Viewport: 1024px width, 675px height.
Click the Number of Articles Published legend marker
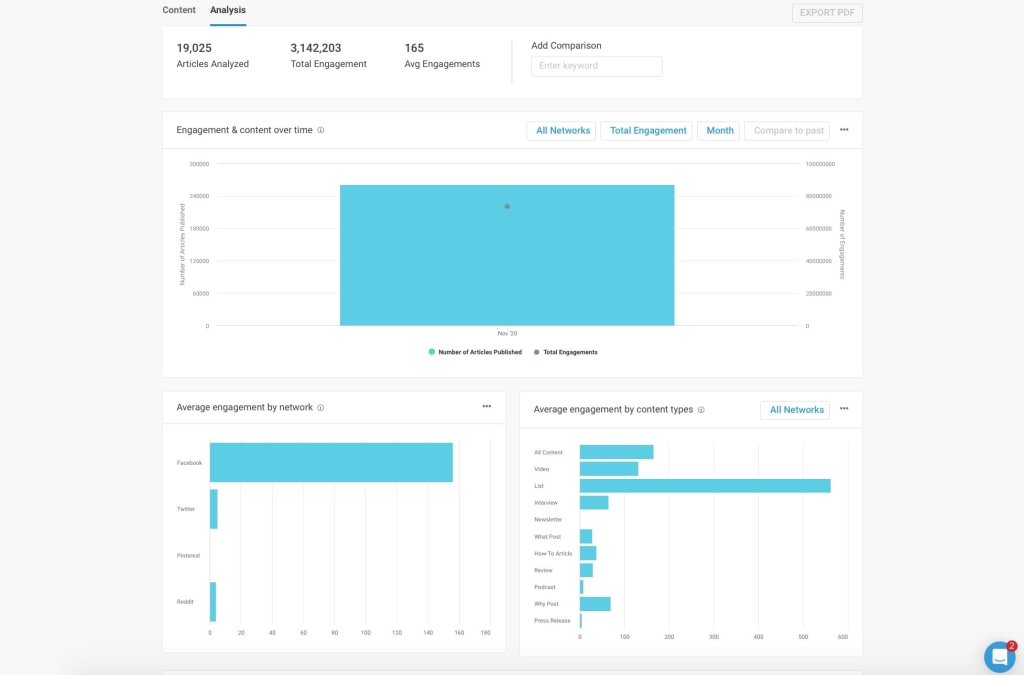(433, 351)
